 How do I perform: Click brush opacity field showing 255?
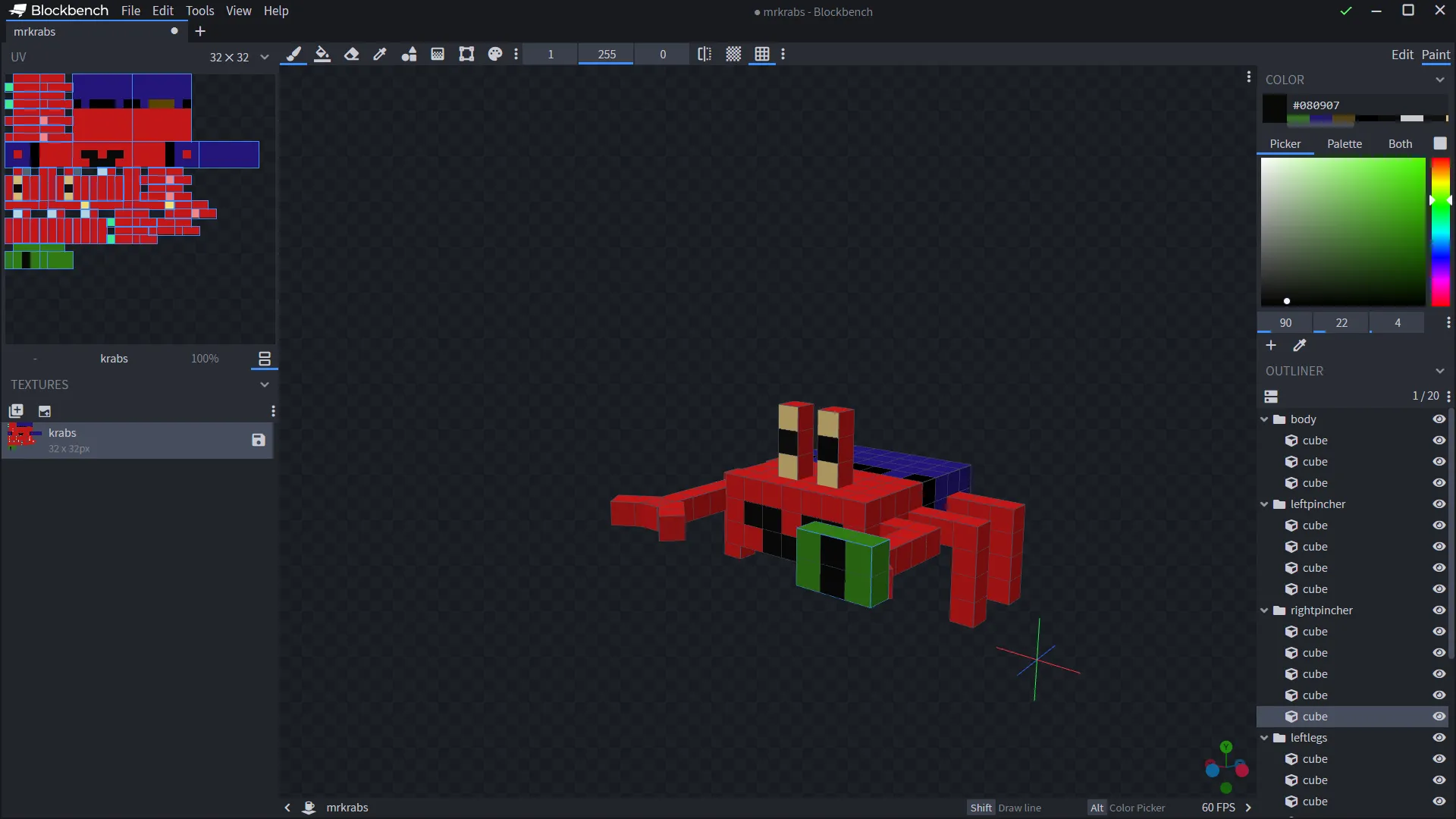point(607,54)
